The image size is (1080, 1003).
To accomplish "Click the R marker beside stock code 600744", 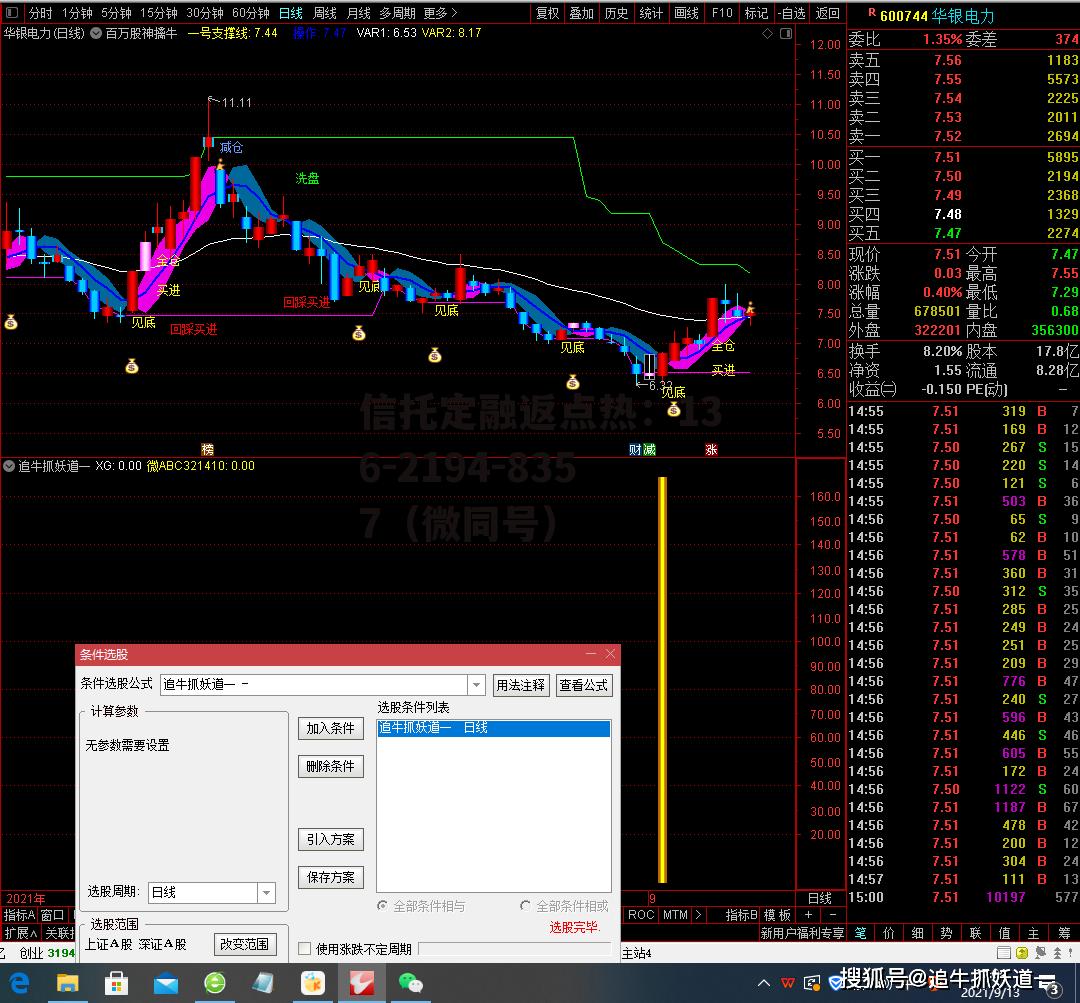I will (x=872, y=13).
